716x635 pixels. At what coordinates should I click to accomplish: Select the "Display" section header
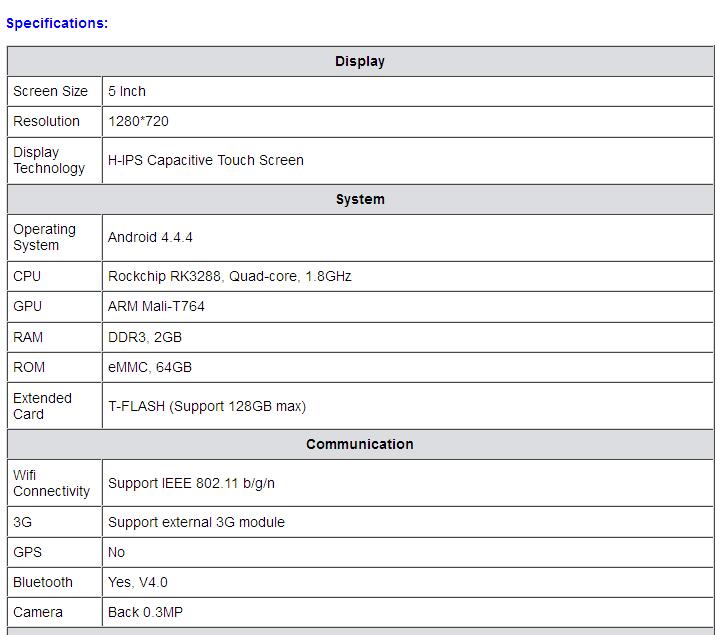click(x=360, y=61)
